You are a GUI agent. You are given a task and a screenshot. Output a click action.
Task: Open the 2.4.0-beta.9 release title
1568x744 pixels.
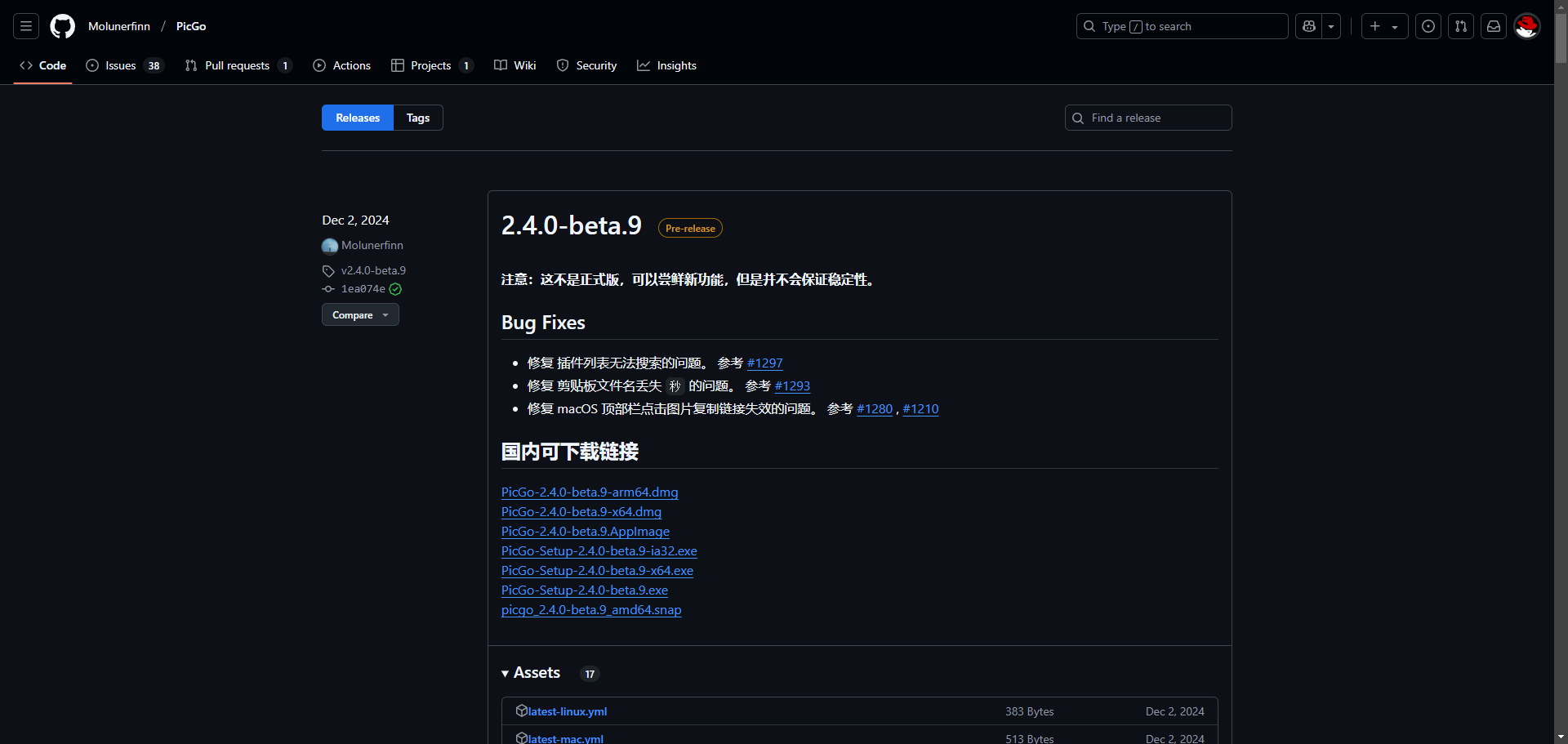pyautogui.click(x=572, y=225)
